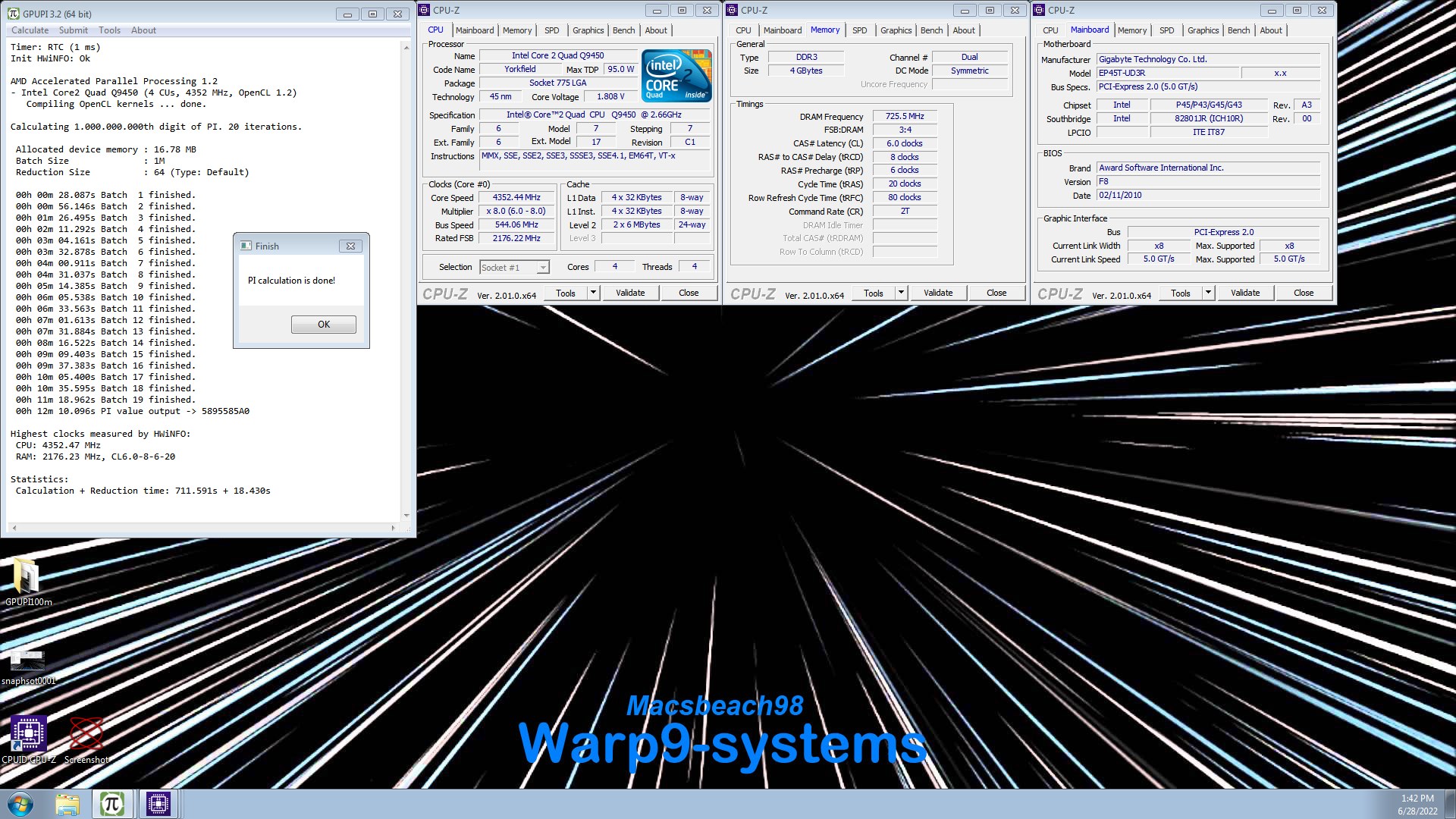Click the Rated FSB value 2176.22 MHz
This screenshot has width=1456, height=819.
[516, 238]
